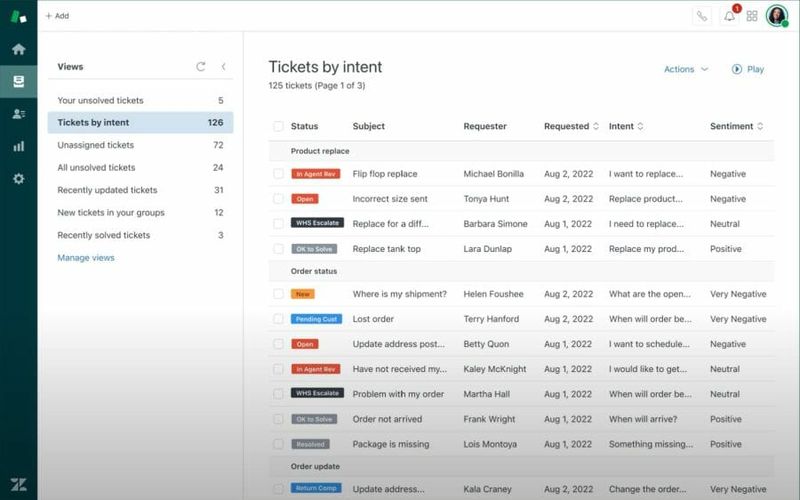Click intent text Something missing
This screenshot has width=800, height=500.
651,444
